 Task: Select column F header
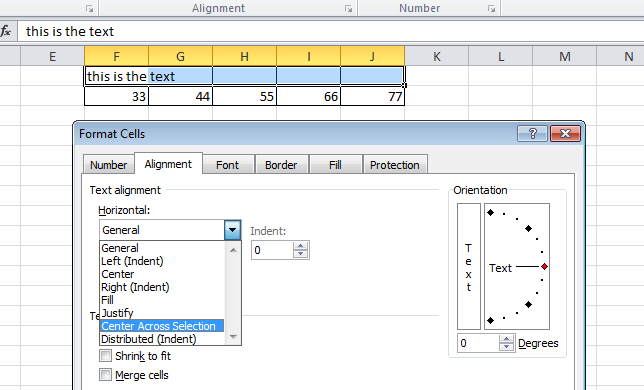click(x=116, y=56)
